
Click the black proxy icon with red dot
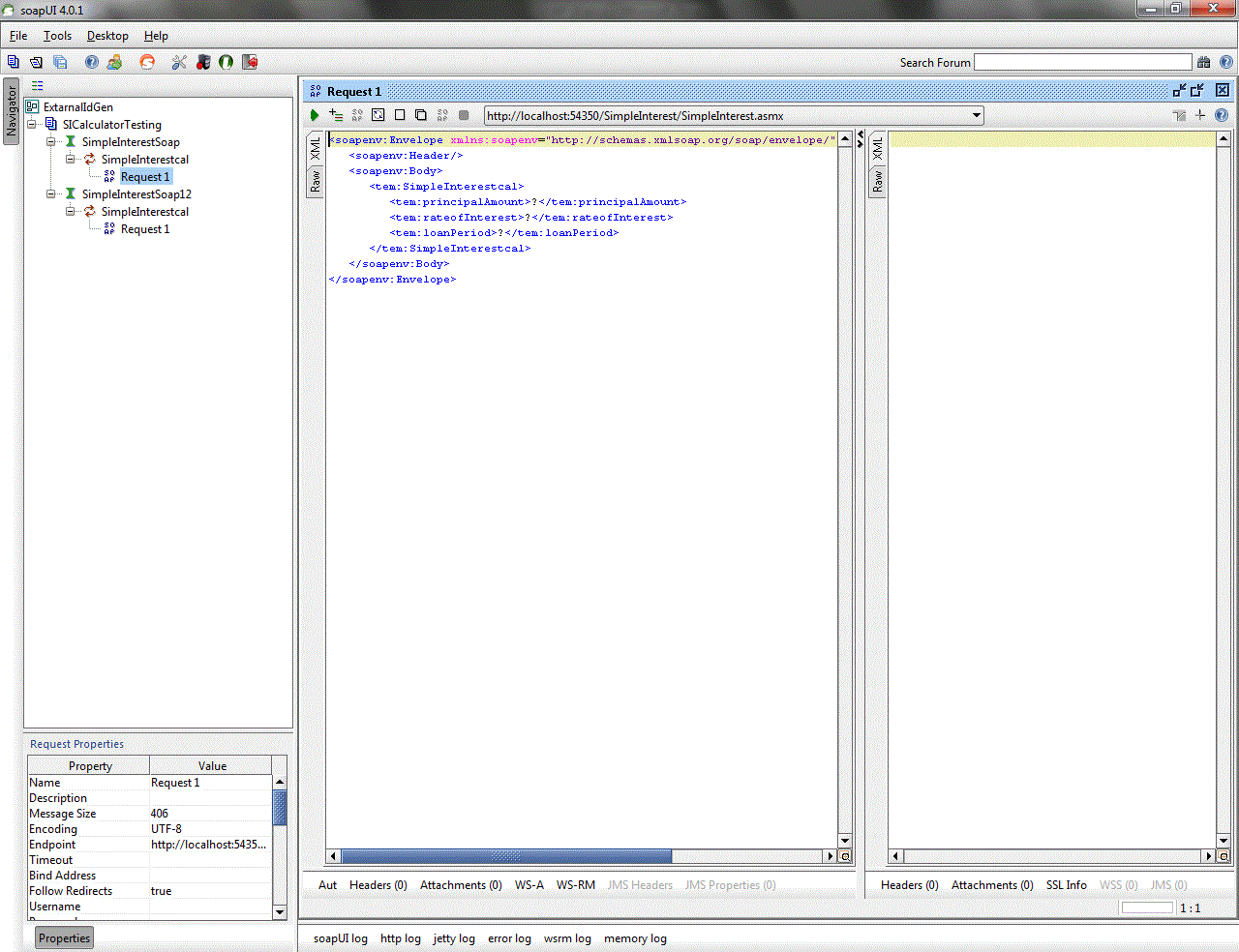click(x=203, y=62)
